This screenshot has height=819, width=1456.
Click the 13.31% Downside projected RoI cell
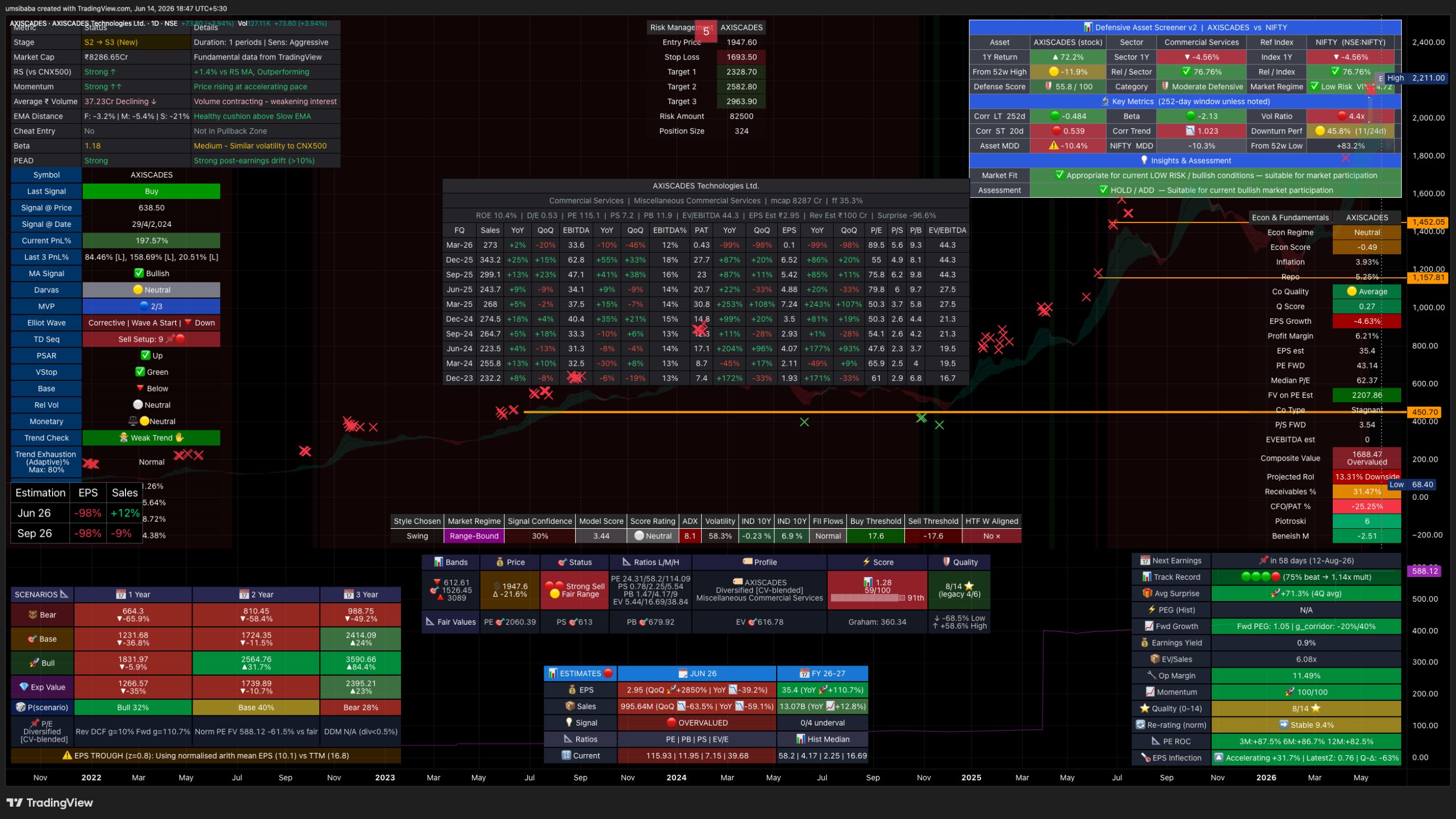[1367, 477]
